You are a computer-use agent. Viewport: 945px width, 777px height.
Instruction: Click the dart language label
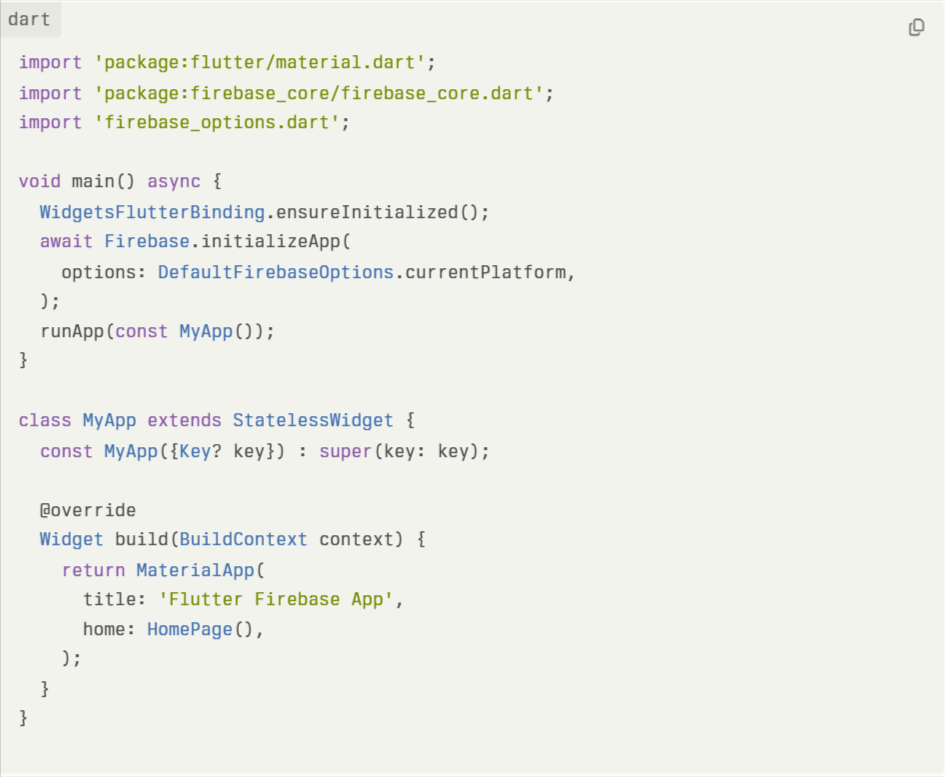coord(29,19)
